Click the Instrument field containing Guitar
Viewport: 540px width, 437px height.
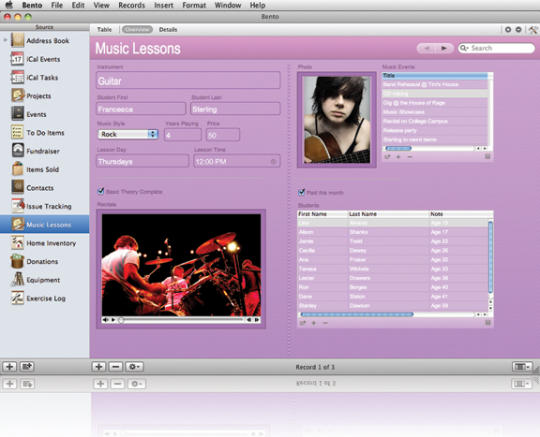(188, 81)
